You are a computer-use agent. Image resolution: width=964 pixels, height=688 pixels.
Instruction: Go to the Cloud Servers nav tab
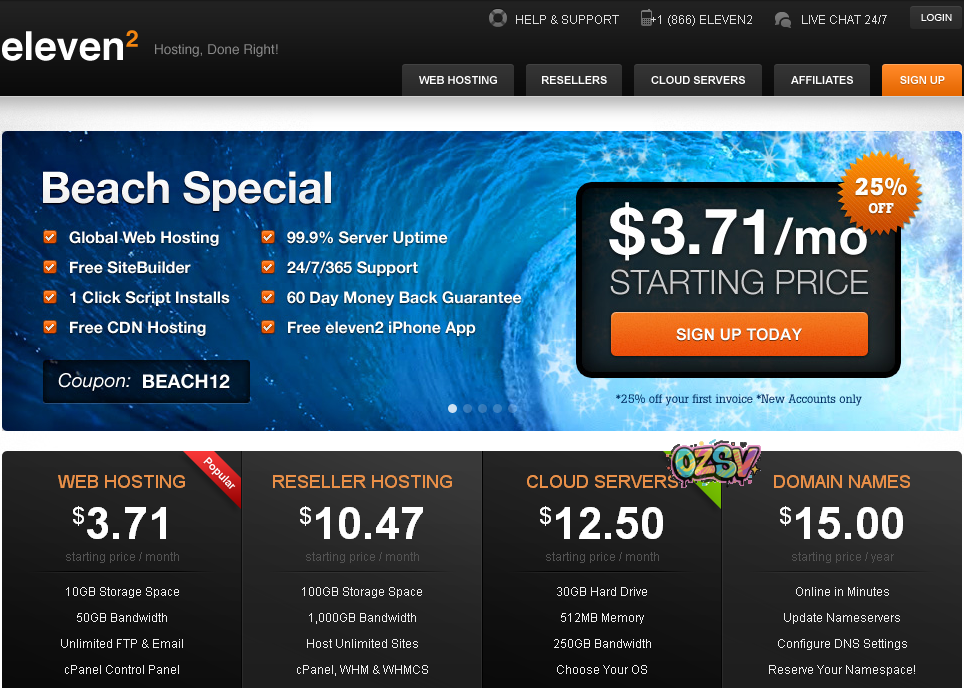[698, 80]
